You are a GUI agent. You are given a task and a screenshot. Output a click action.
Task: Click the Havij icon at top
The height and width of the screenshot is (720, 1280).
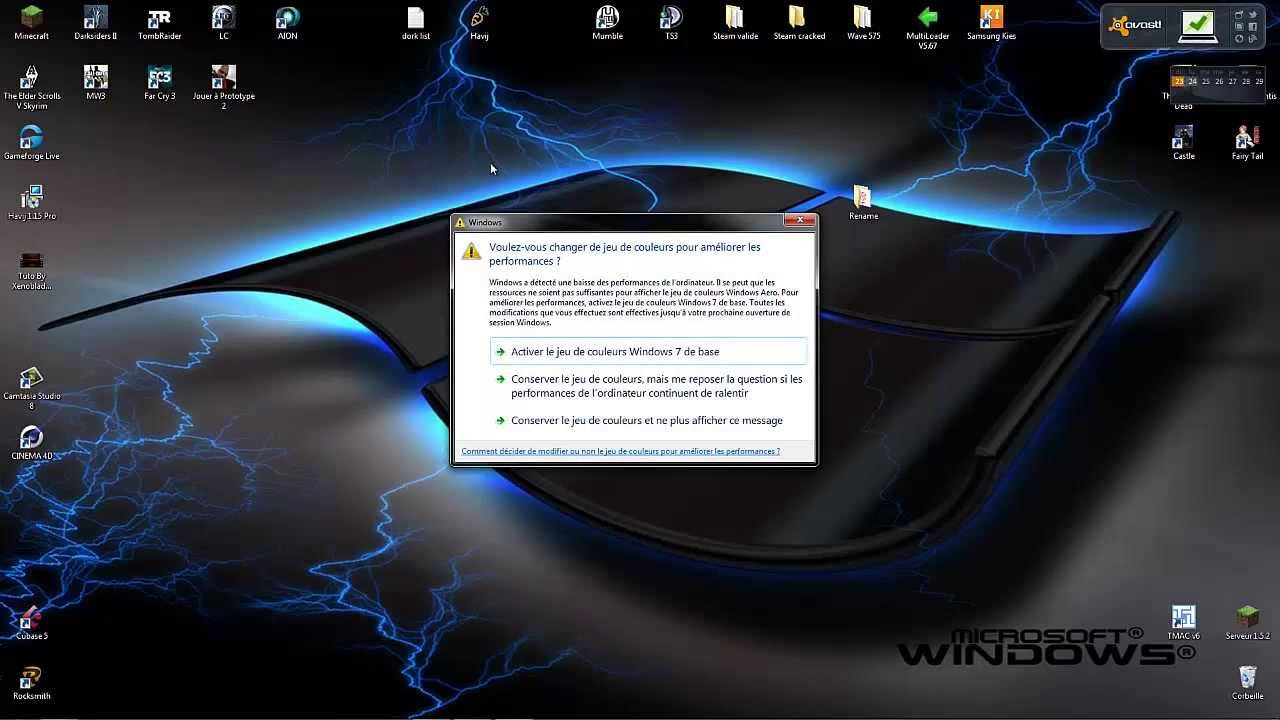479,23
